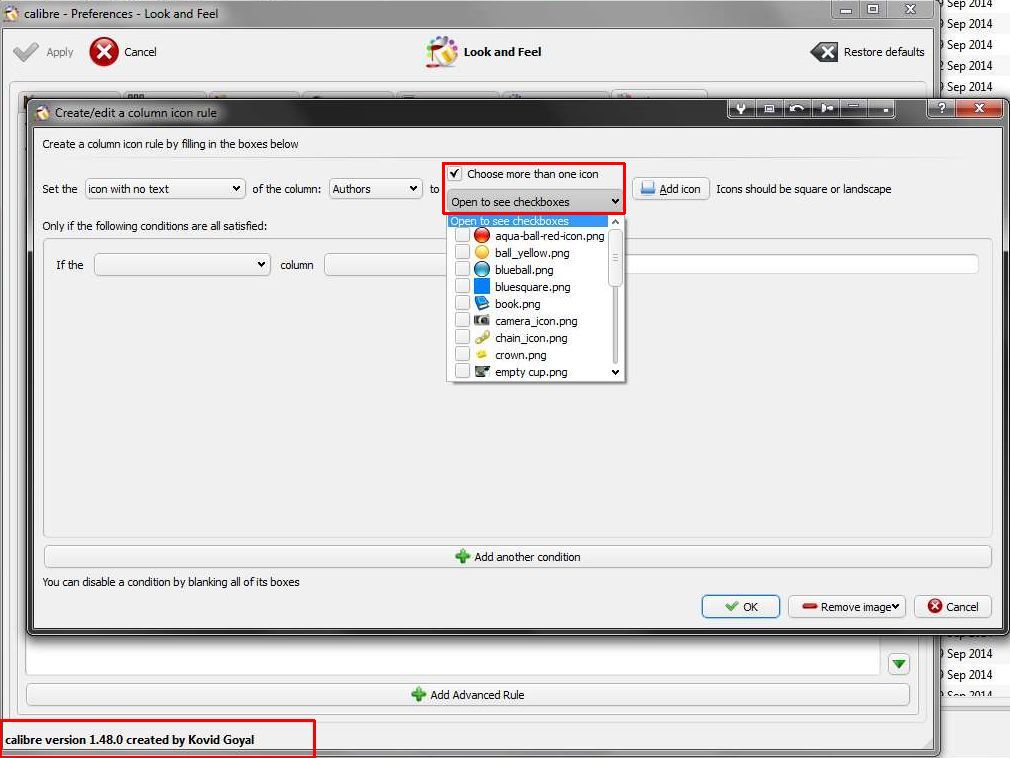1010x758 pixels.
Task: Click Restore defaults text in Preferences window
Action: tap(884, 52)
